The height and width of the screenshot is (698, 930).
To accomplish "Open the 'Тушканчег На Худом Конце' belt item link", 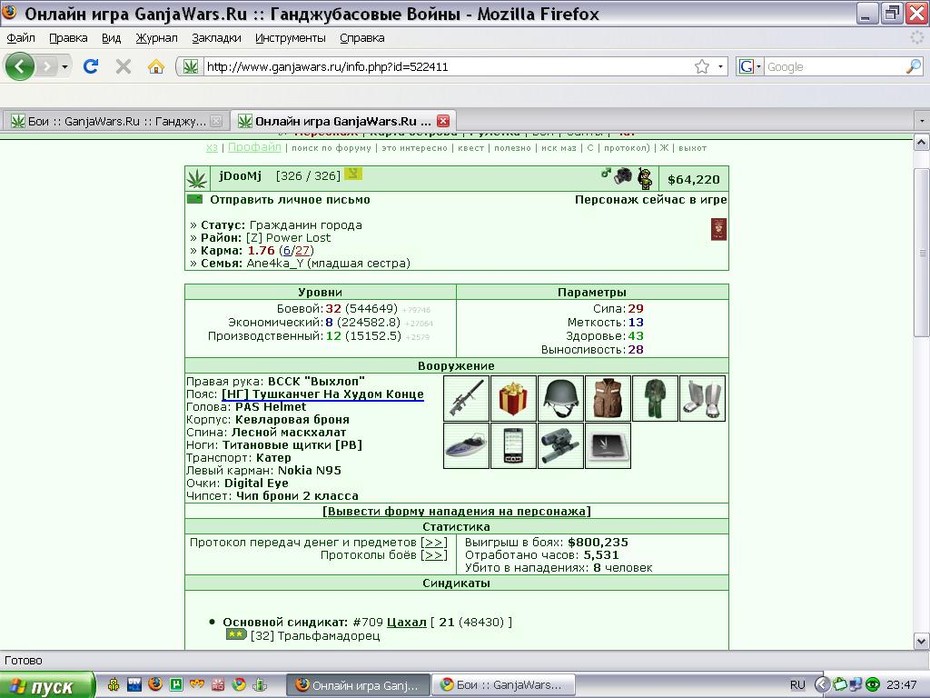I will pyautogui.click(x=323, y=394).
